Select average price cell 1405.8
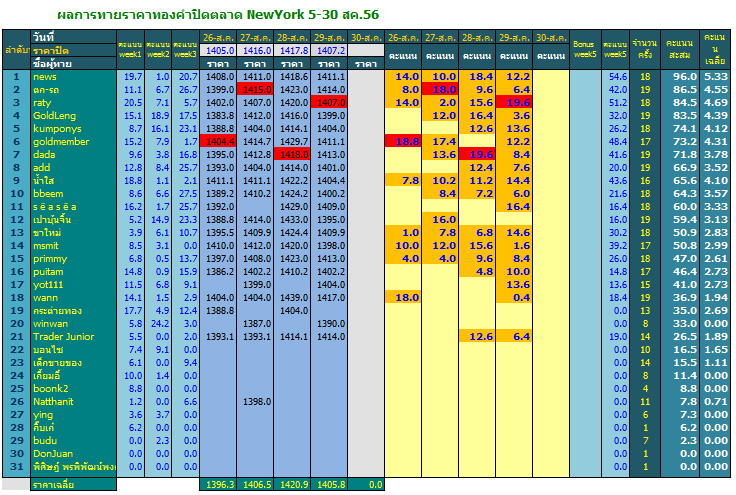The image size is (736, 495). [x=329, y=485]
